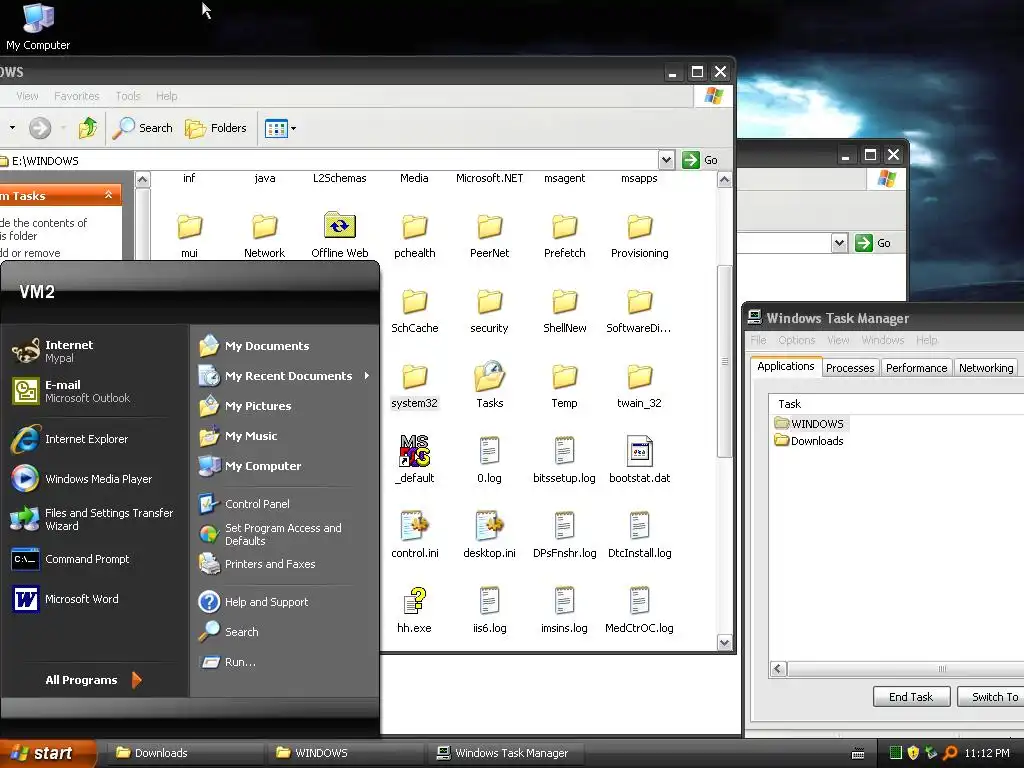Select the _default shortcut file icon
1024x768 pixels.
415,460
